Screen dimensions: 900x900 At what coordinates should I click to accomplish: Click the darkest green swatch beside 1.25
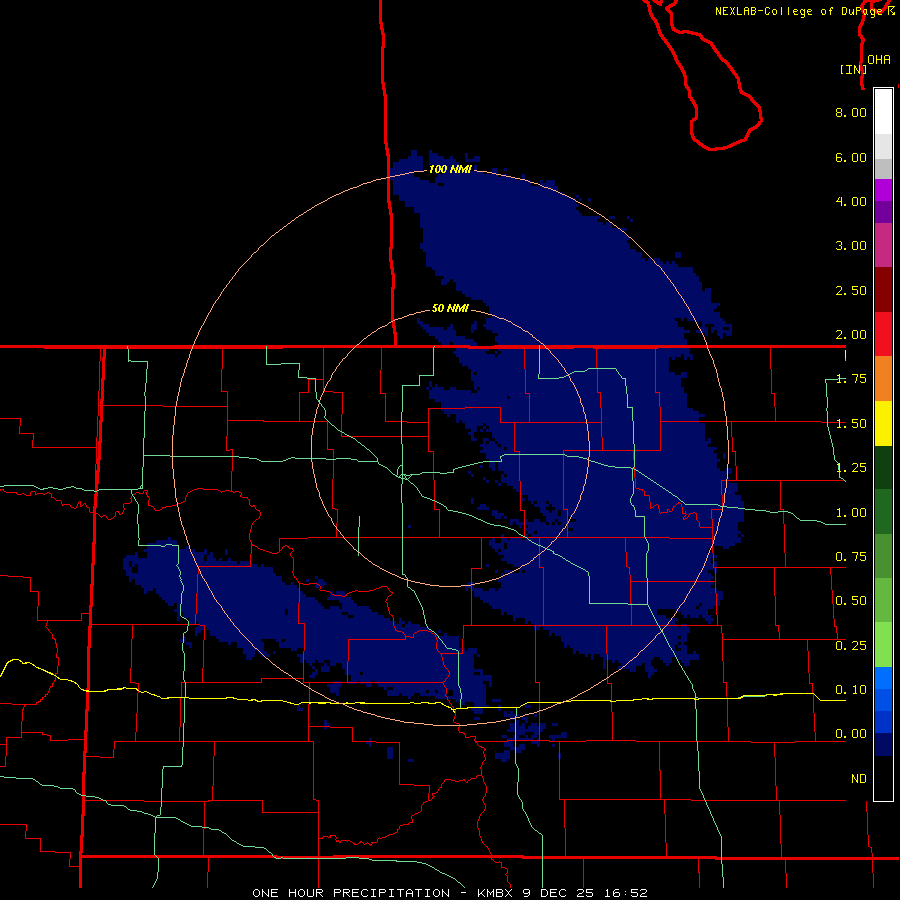(x=883, y=467)
